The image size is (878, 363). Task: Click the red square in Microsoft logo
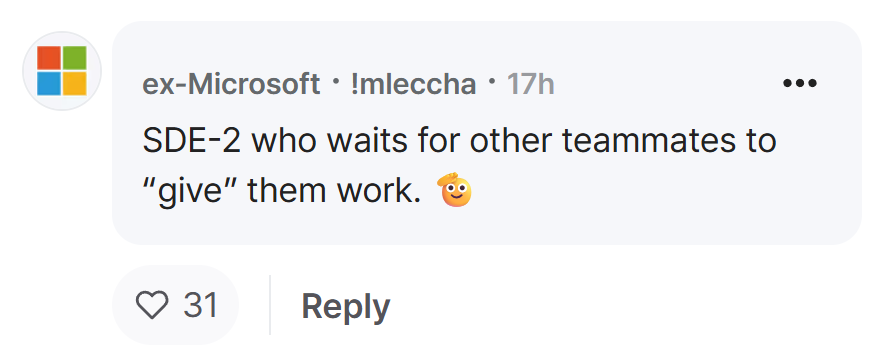(49, 58)
